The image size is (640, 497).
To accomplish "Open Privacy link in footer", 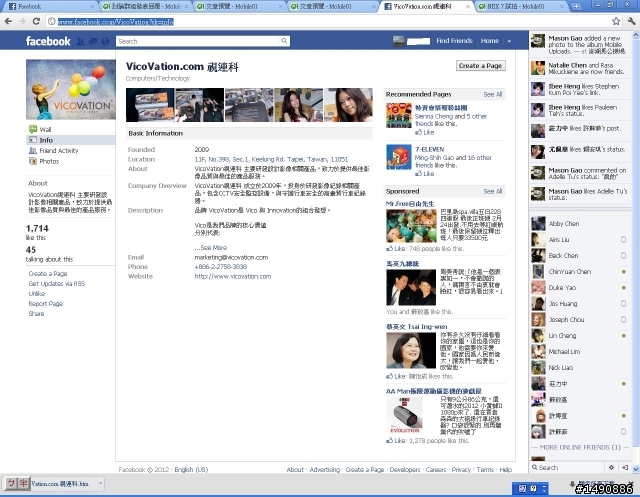I will pos(461,470).
